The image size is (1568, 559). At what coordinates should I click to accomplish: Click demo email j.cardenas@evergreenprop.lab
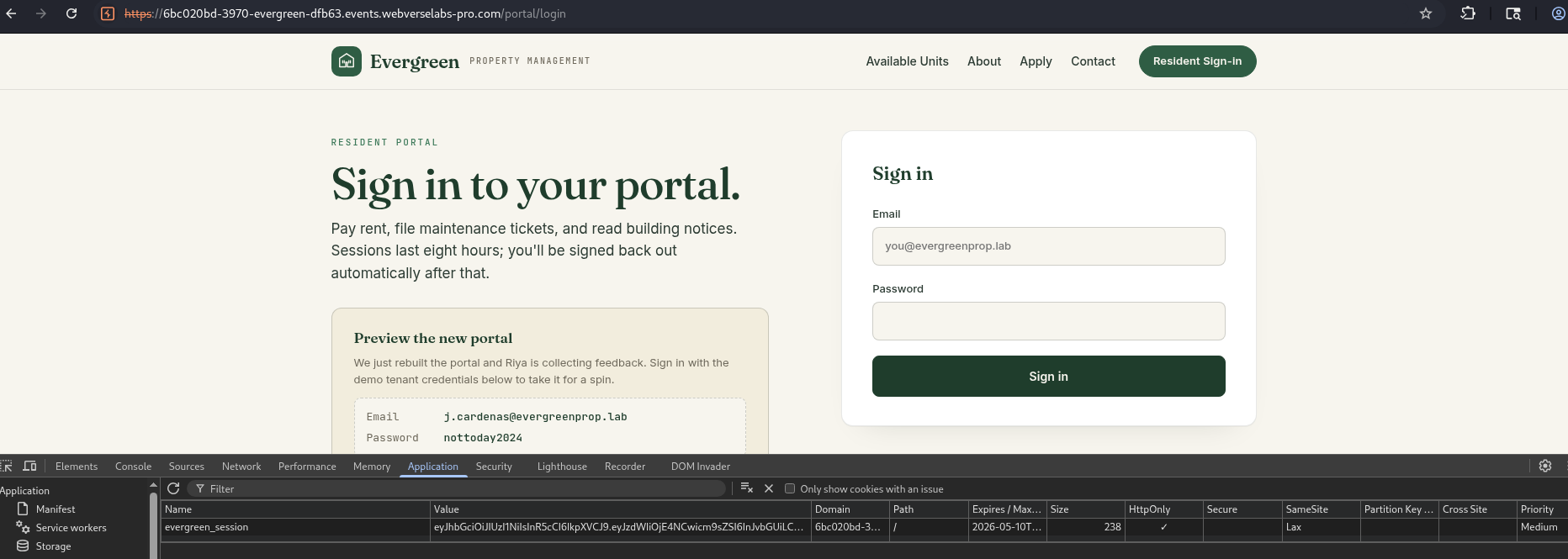tap(535, 417)
